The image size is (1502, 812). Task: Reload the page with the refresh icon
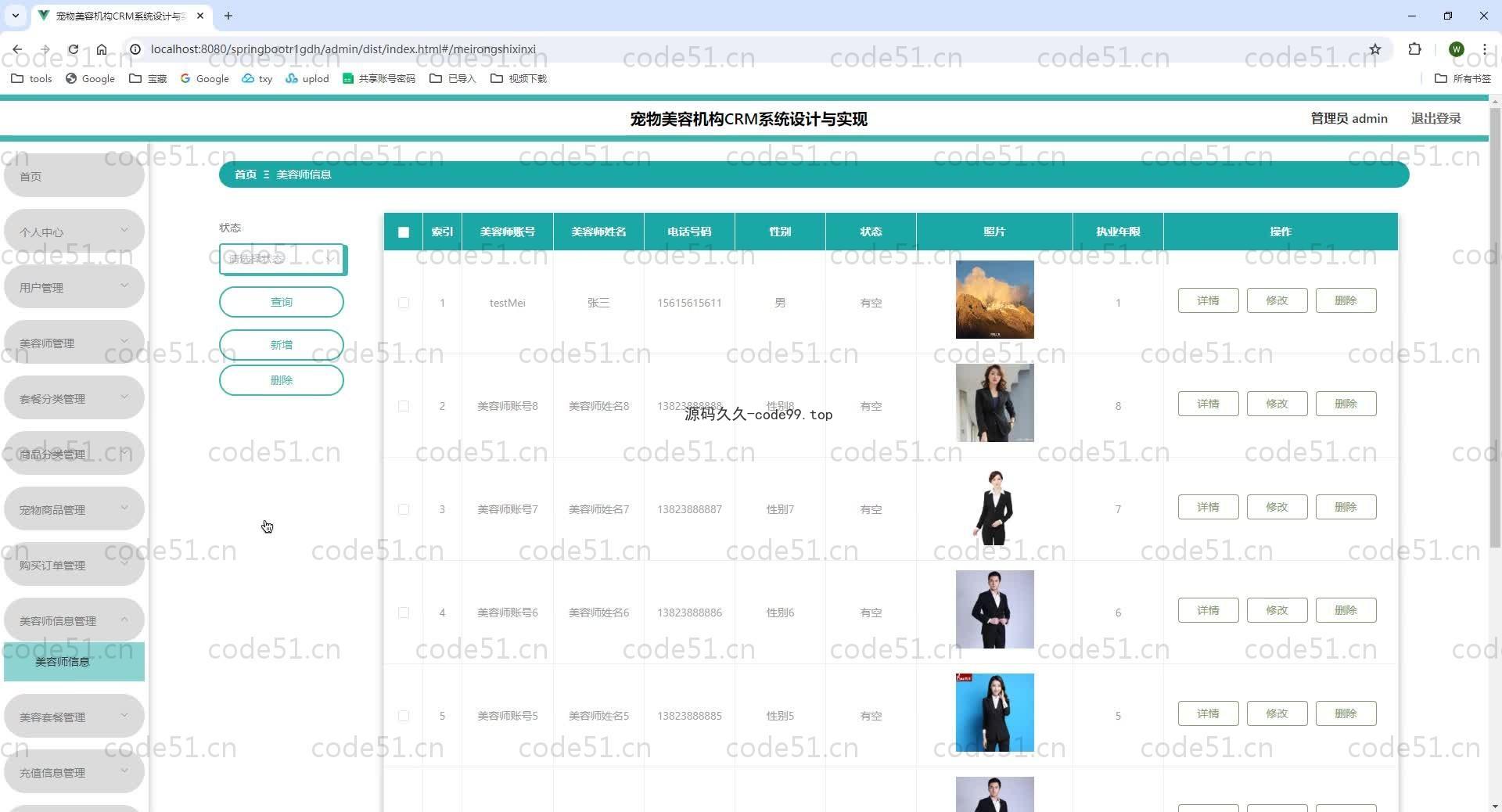(x=73, y=49)
